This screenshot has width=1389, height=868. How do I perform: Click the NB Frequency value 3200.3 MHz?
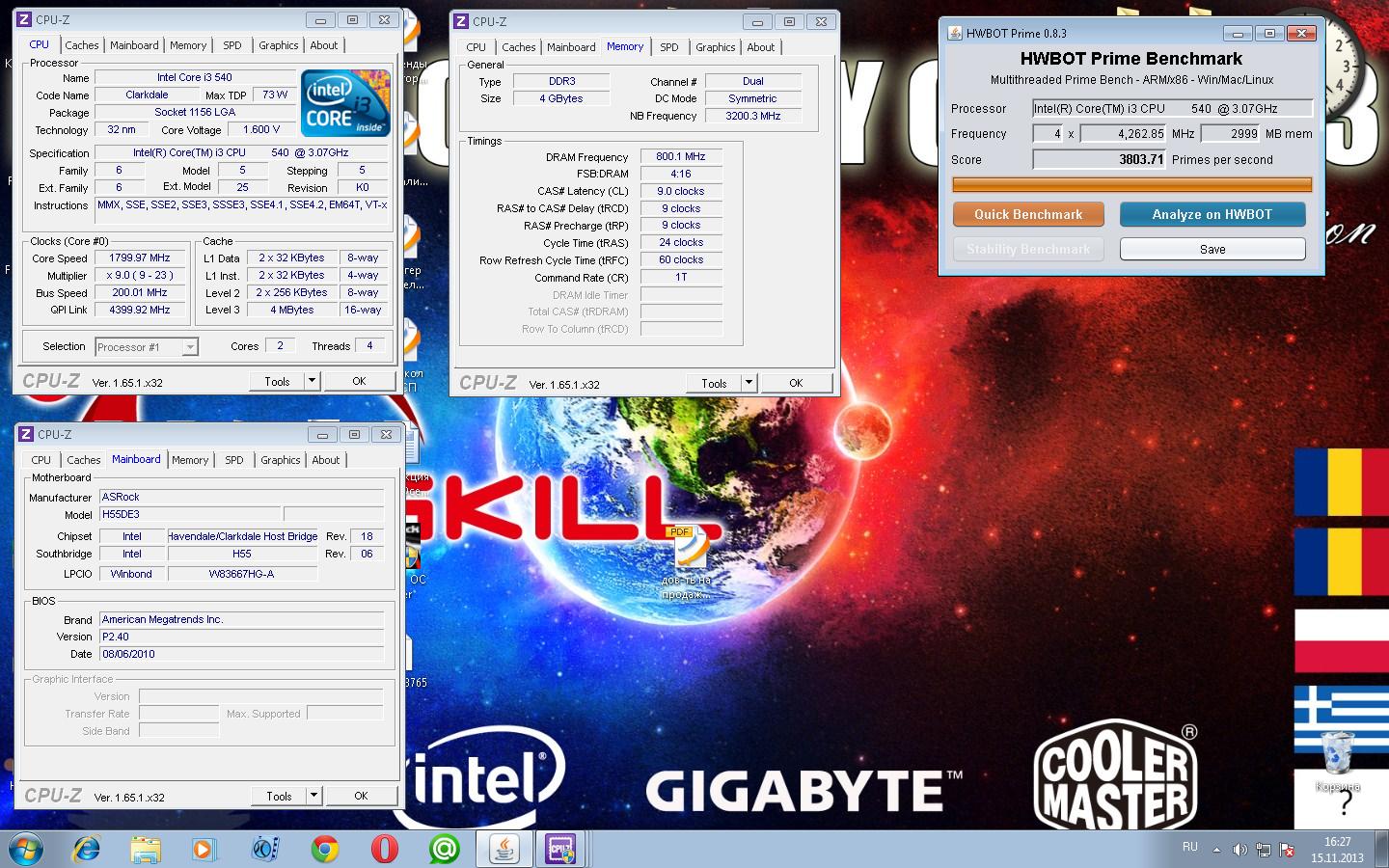click(x=753, y=116)
